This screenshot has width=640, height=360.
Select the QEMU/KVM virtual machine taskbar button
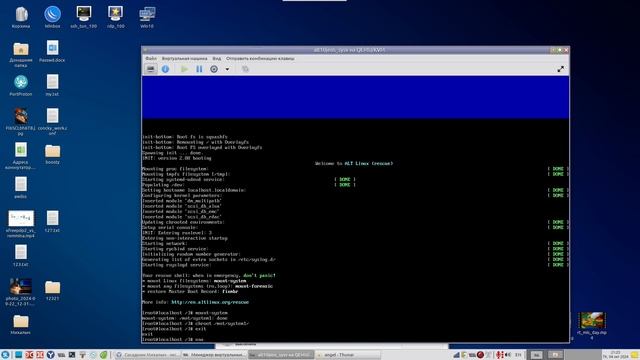pos(280,355)
